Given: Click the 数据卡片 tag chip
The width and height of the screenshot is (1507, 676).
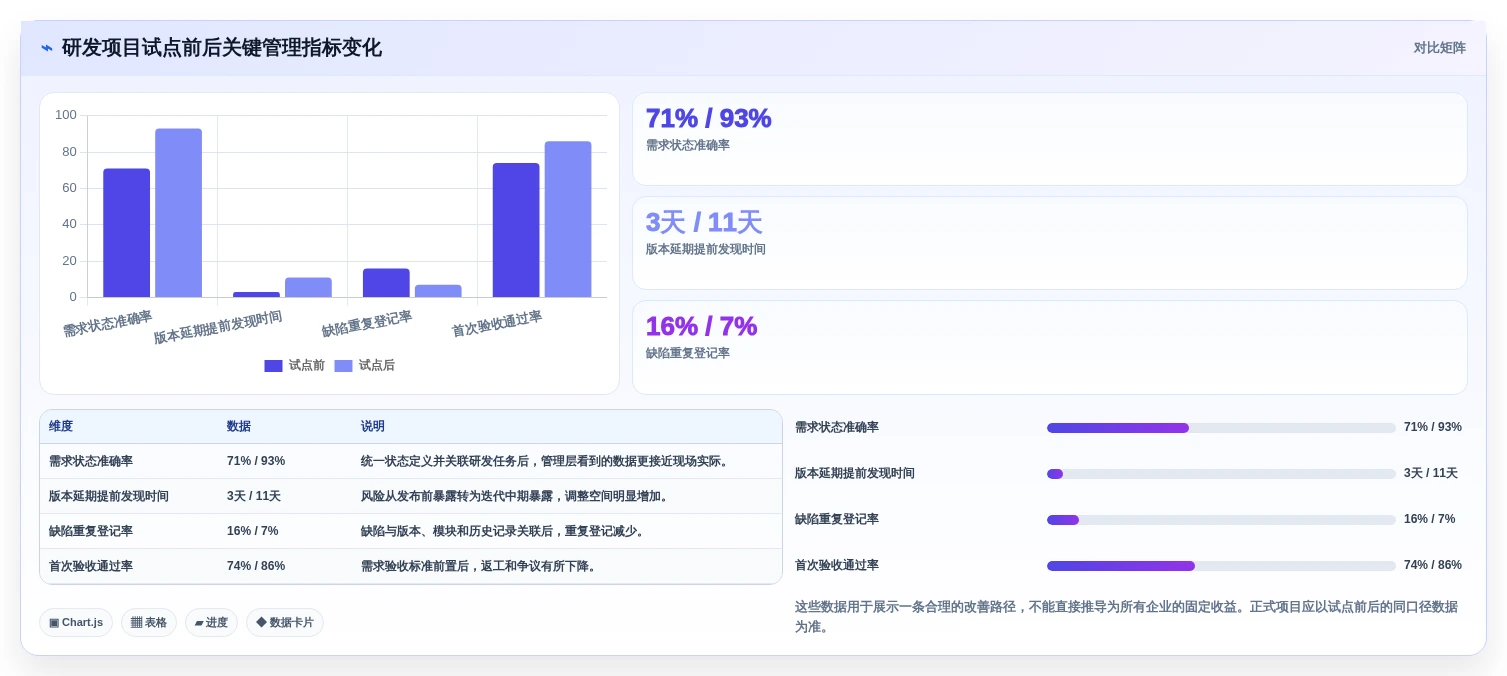Looking at the screenshot, I should [x=285, y=622].
